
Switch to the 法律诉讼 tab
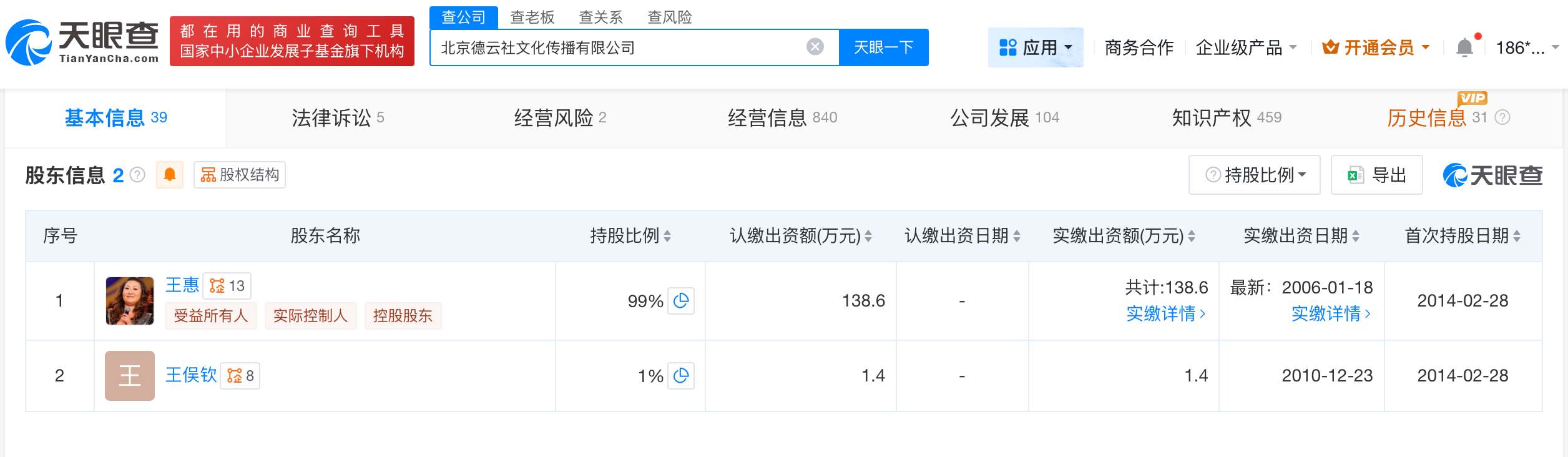pos(338,117)
